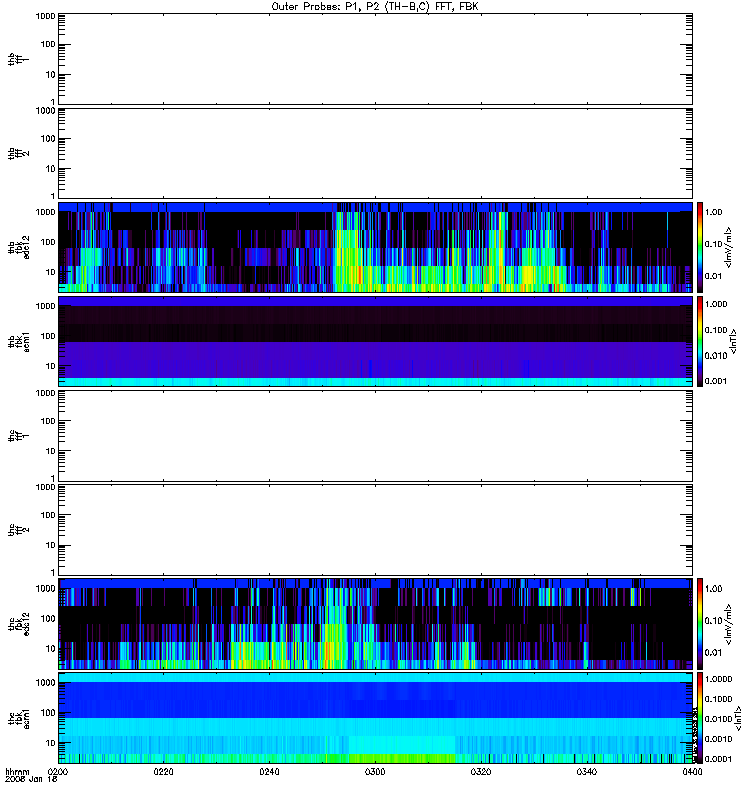Click the "thb fft 2" y-axis title
Image resolution: width=750 pixels, height=800 pixels.
[18, 153]
